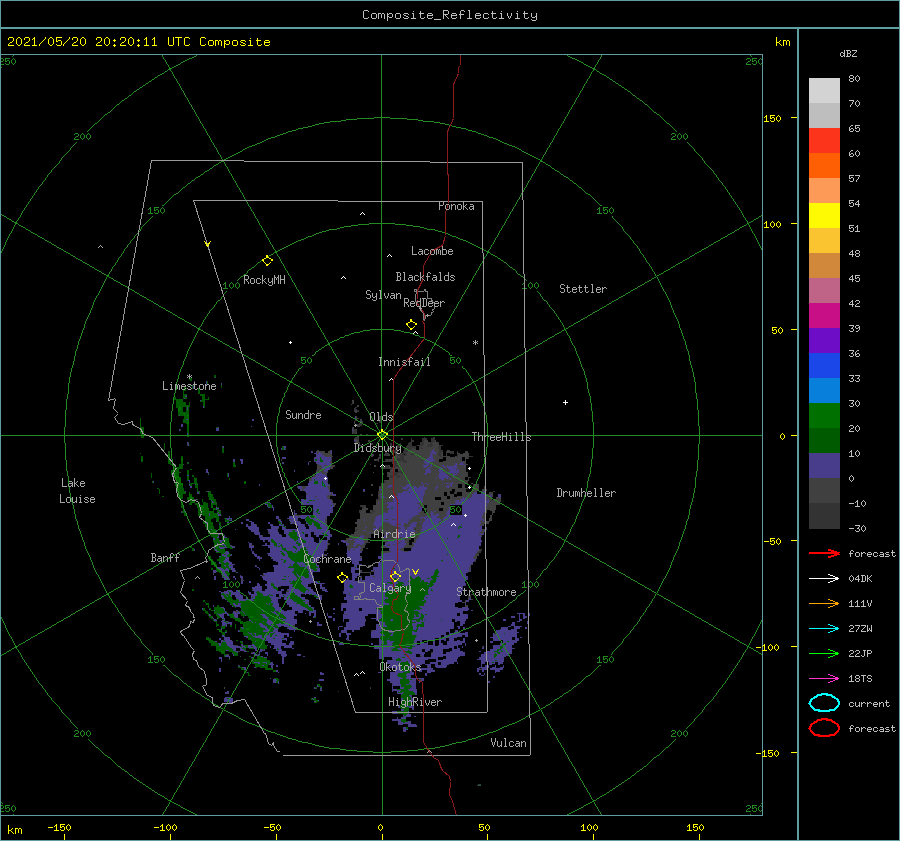Screen dimensions: 900x841
Task: Click the Okotoks label
Action: (400, 666)
